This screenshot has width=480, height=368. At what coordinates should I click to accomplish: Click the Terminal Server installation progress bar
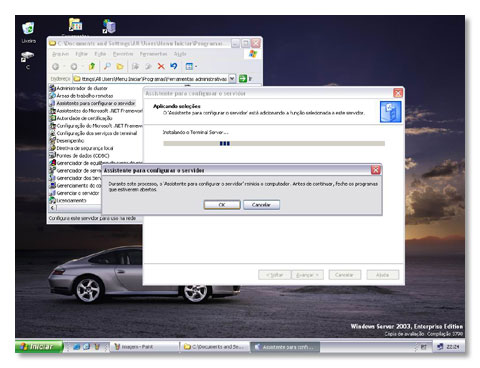[274, 144]
